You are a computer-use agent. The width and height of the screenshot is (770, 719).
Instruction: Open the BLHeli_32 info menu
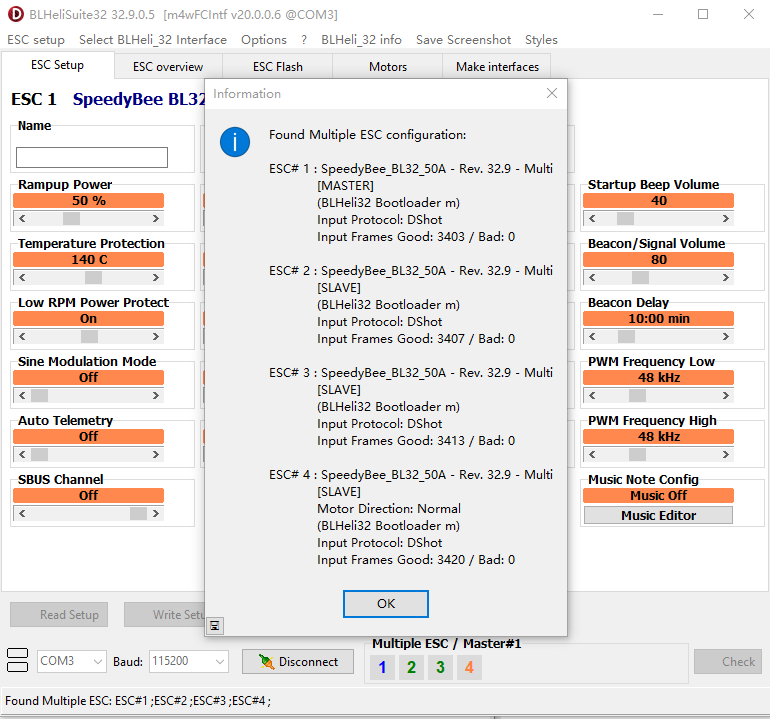point(361,40)
